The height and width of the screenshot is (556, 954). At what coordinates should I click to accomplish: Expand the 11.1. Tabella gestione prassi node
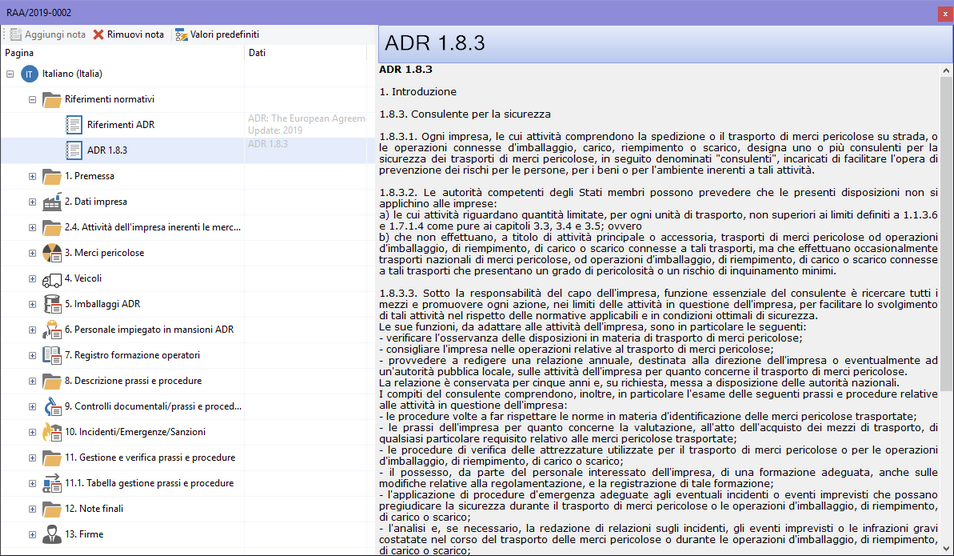[x=32, y=484]
